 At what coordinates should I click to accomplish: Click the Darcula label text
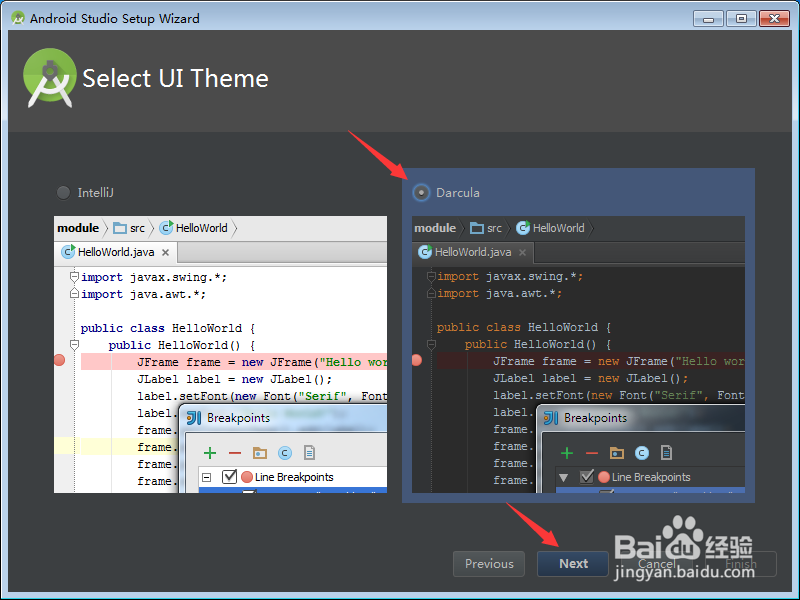pos(458,193)
